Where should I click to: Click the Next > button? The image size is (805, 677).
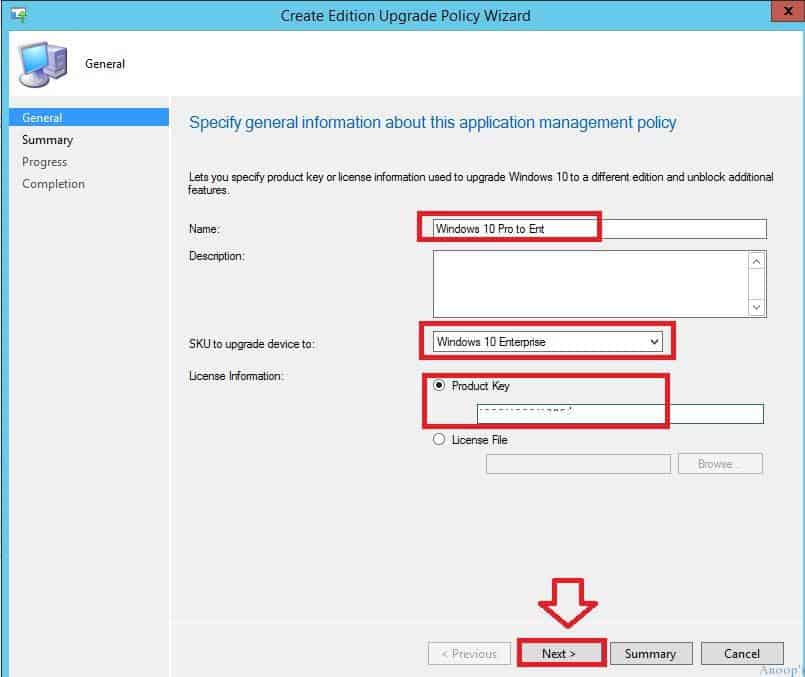pos(560,653)
